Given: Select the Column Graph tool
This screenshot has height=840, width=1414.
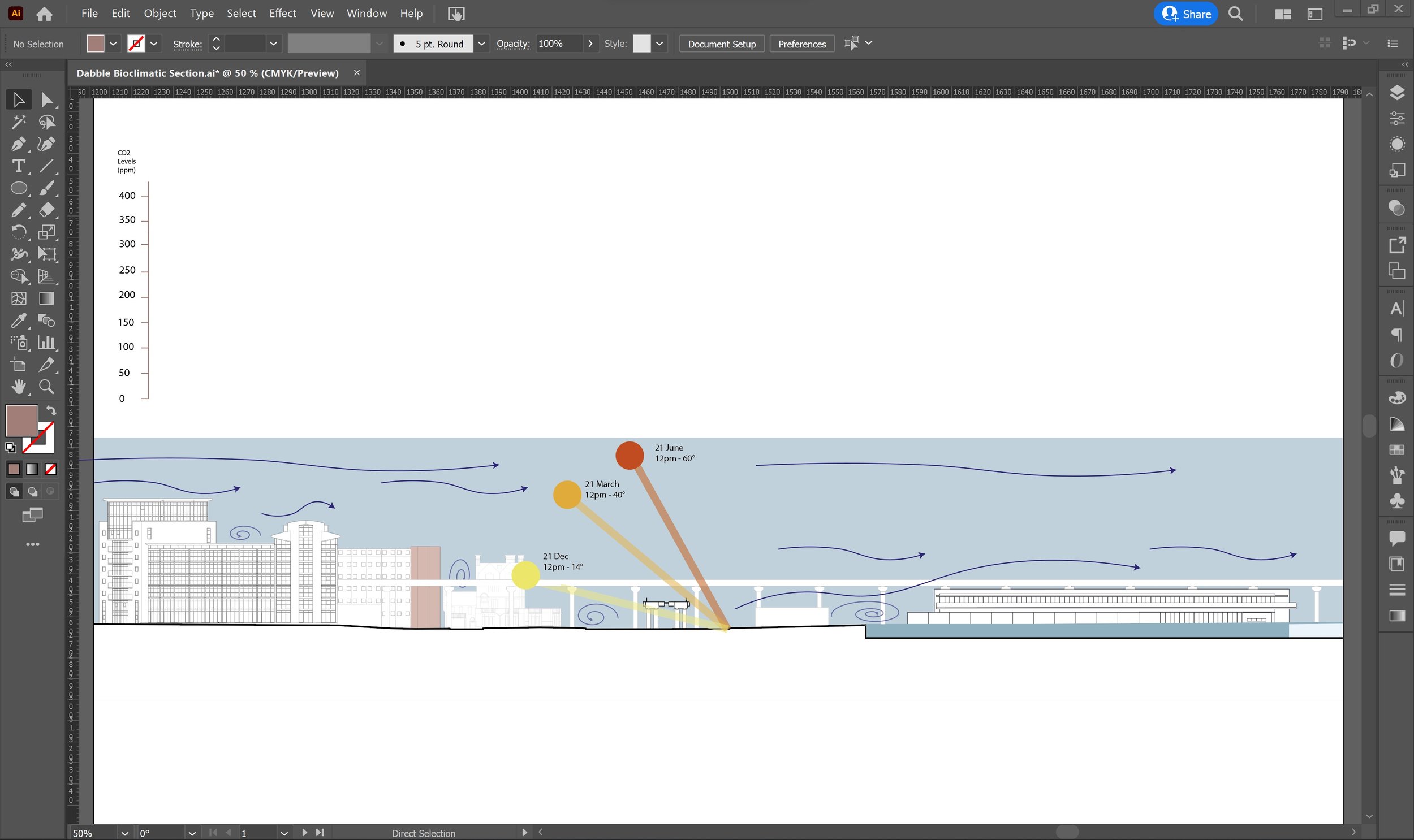Looking at the screenshot, I should click(46, 343).
